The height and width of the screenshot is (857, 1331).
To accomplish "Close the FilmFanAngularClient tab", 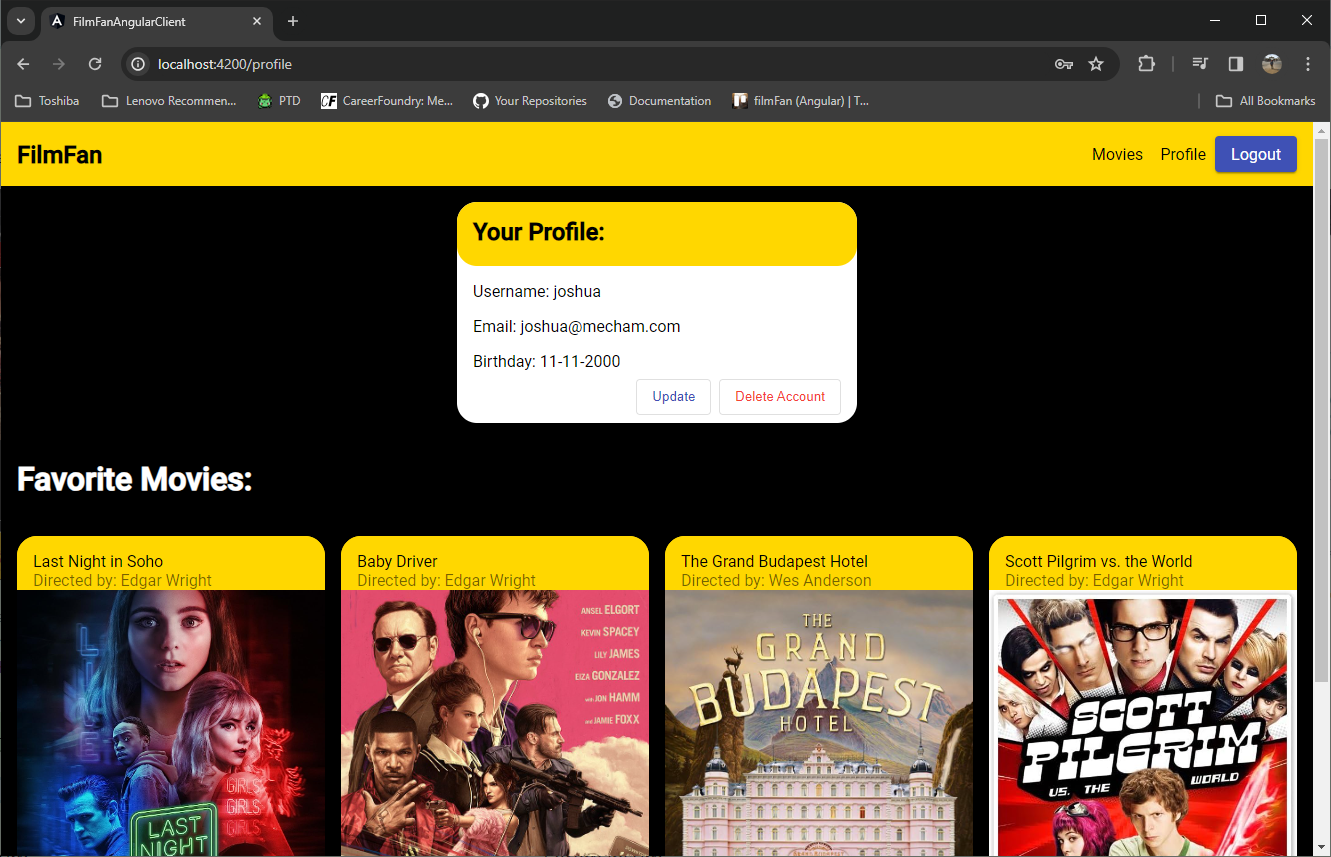I will [257, 21].
